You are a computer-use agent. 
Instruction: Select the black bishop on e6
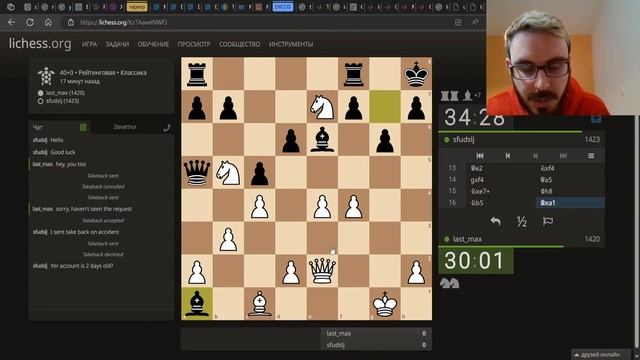click(322, 139)
